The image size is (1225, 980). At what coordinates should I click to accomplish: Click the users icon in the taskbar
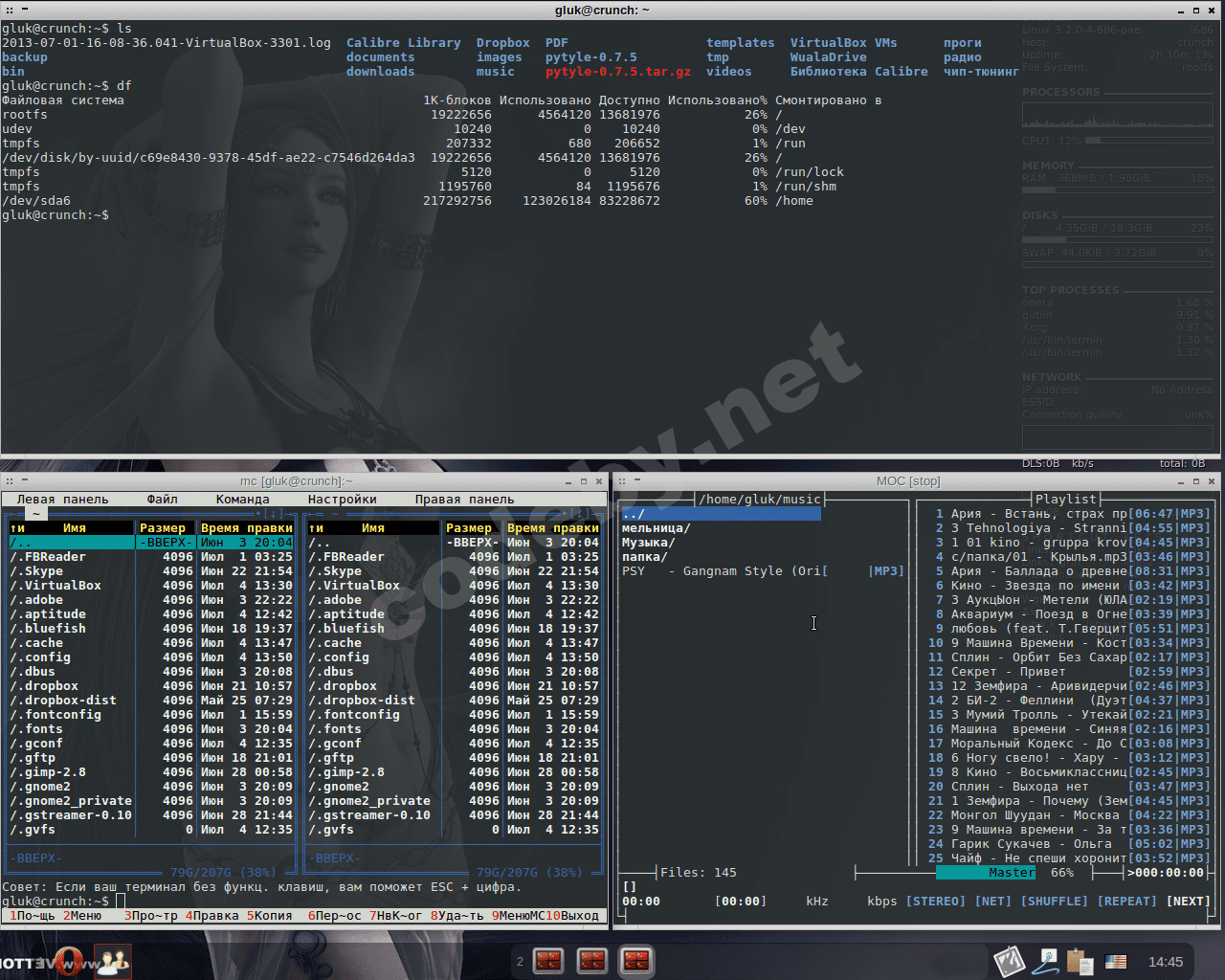112,961
